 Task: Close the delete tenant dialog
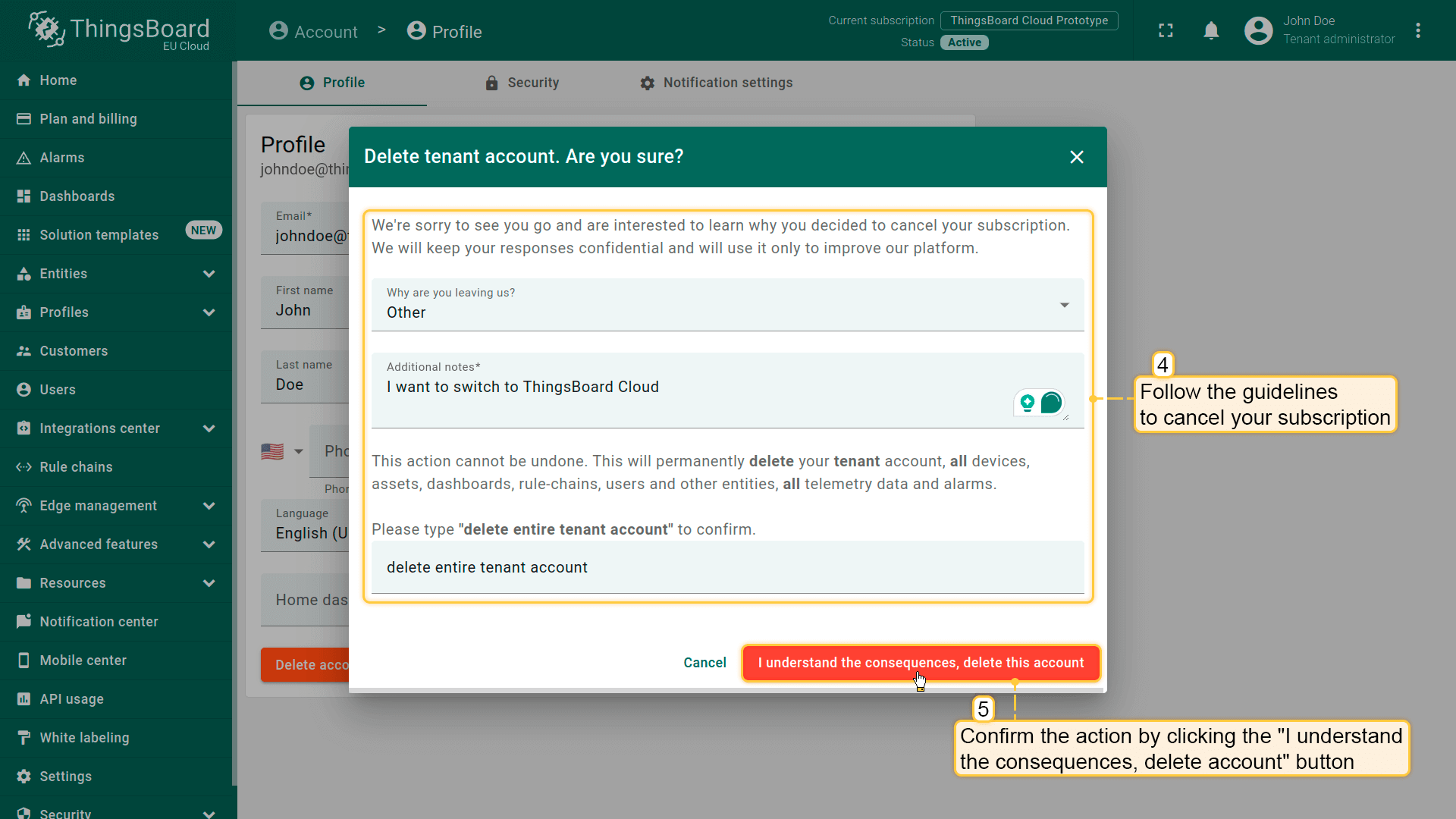coord(1076,157)
